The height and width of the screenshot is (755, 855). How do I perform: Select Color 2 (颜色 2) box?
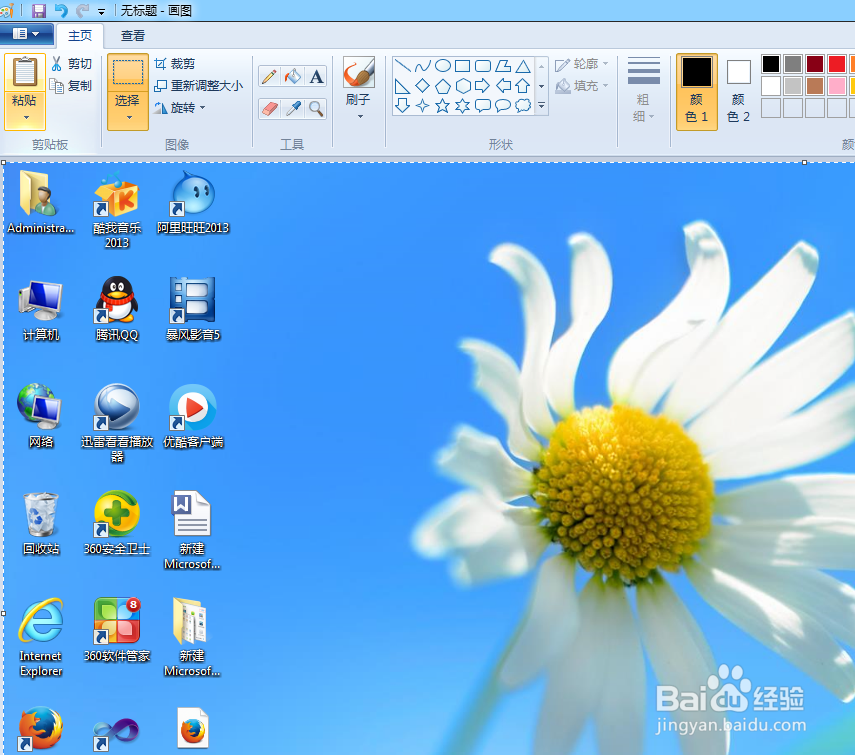738,92
